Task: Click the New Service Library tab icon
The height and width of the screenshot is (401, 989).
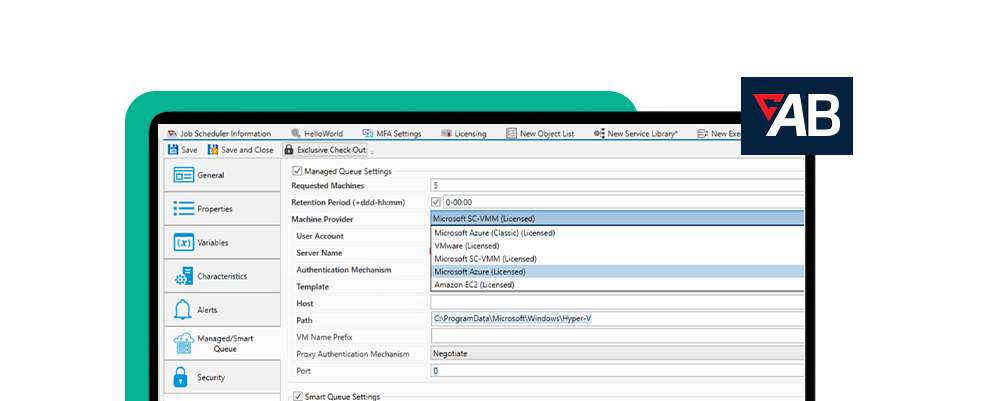Action: [599, 134]
